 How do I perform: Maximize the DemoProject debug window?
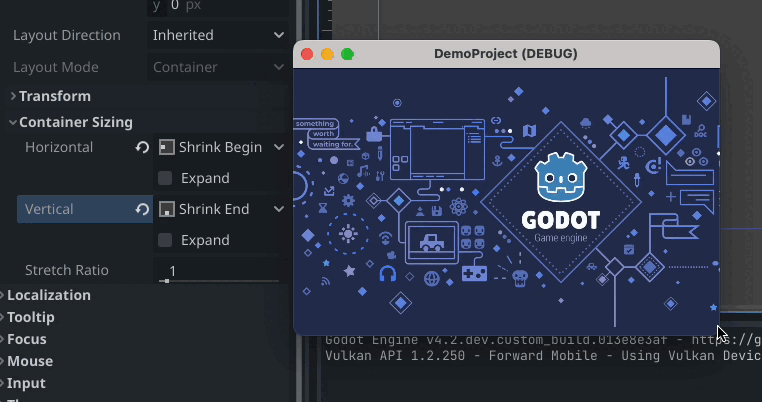pyautogui.click(x=347, y=54)
